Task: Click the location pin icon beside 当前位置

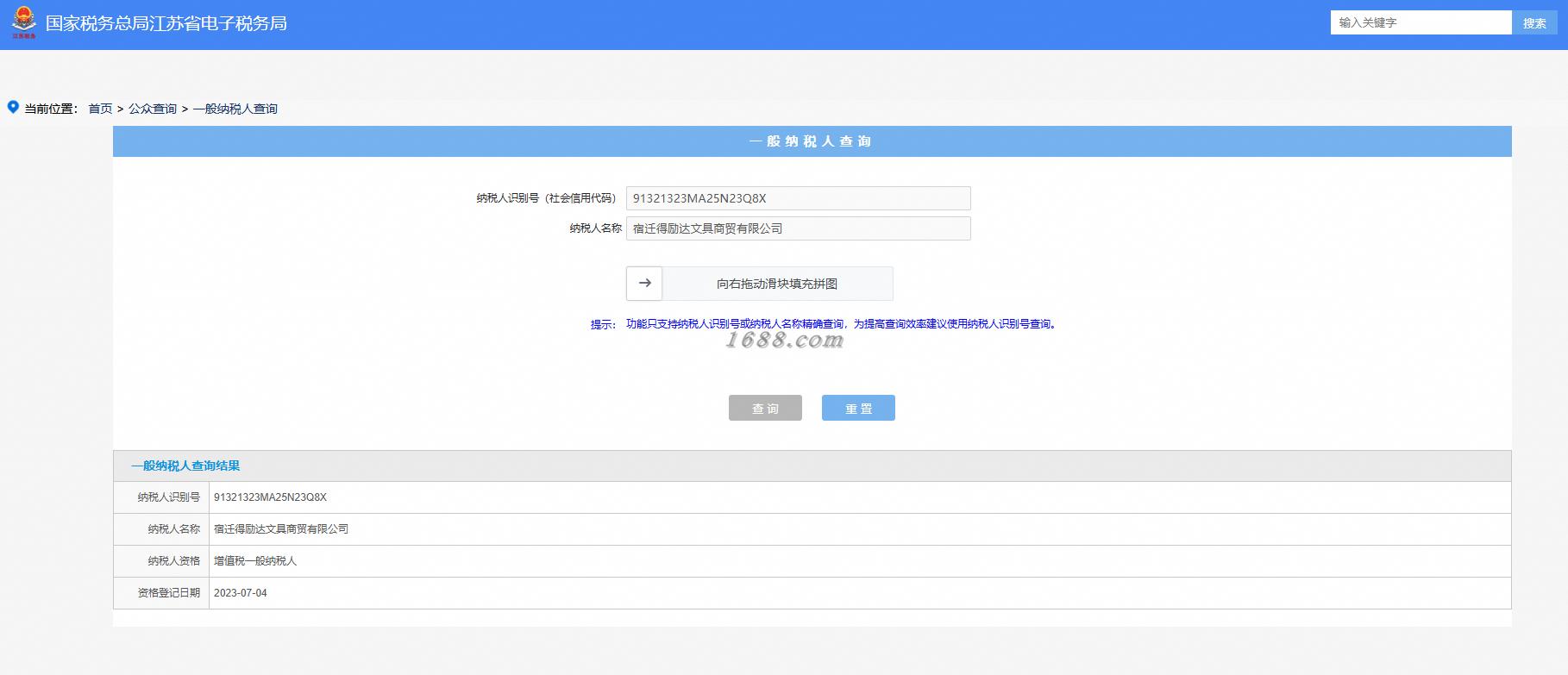Action: tap(13, 107)
